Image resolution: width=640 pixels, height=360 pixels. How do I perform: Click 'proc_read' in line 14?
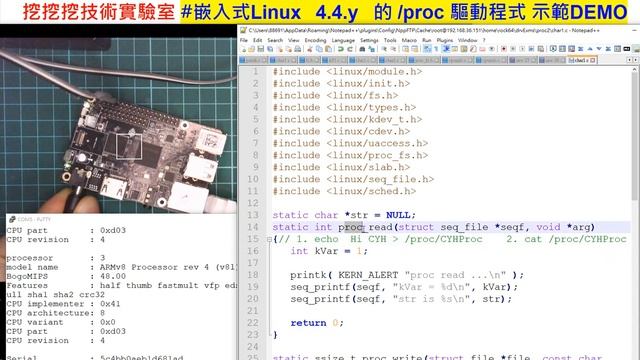pos(365,227)
